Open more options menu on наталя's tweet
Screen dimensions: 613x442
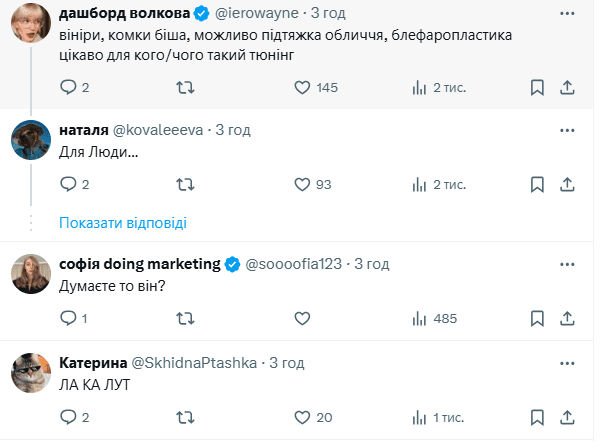[x=568, y=130]
